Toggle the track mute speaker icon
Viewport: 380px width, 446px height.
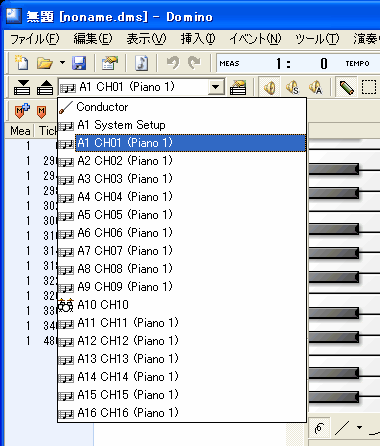(x=270, y=88)
